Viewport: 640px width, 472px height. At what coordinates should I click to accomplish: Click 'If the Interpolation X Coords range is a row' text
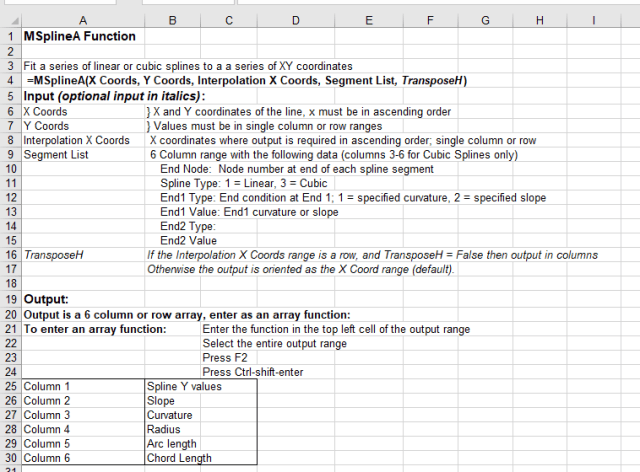coord(372,255)
